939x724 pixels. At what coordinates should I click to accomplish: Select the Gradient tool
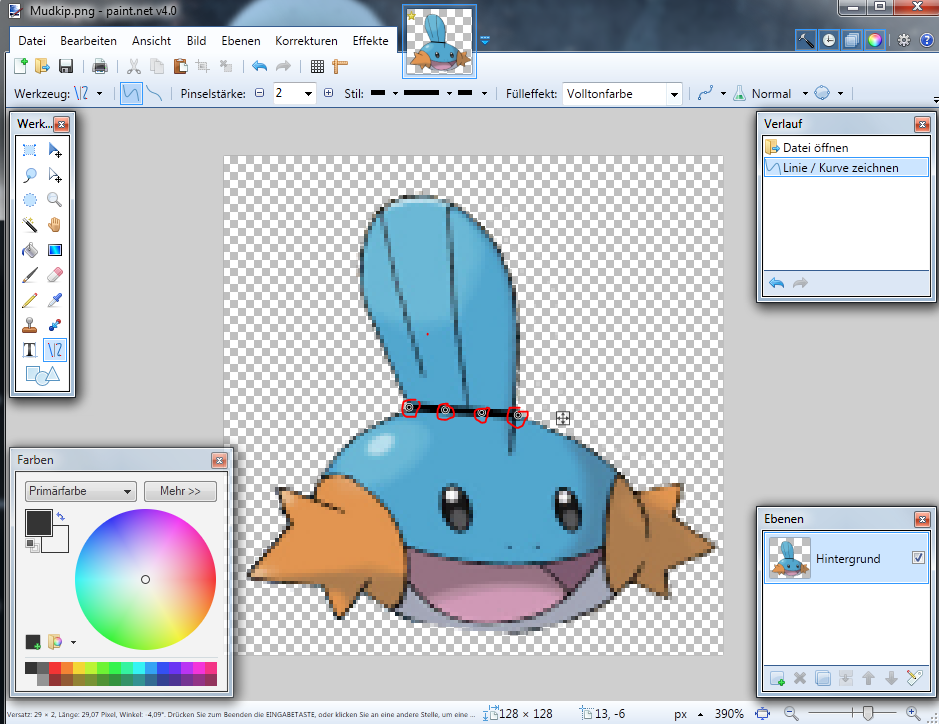(54, 250)
